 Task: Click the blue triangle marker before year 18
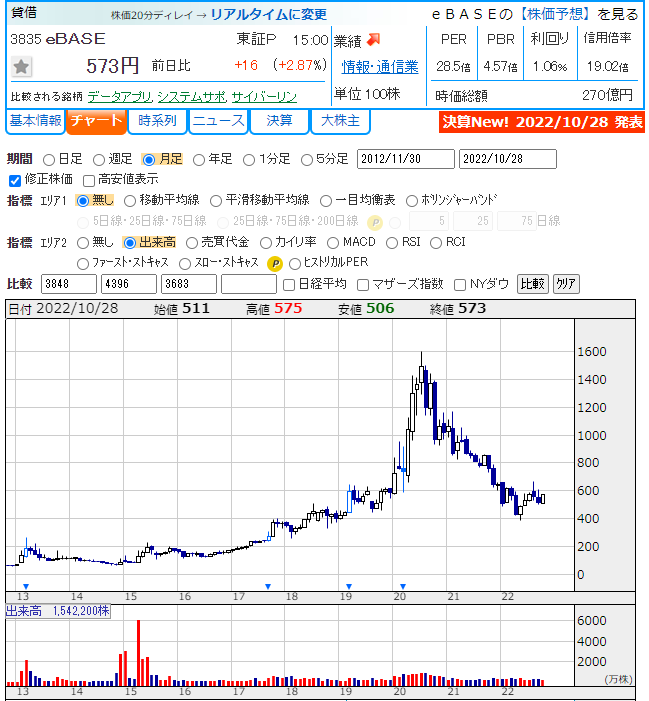click(268, 587)
